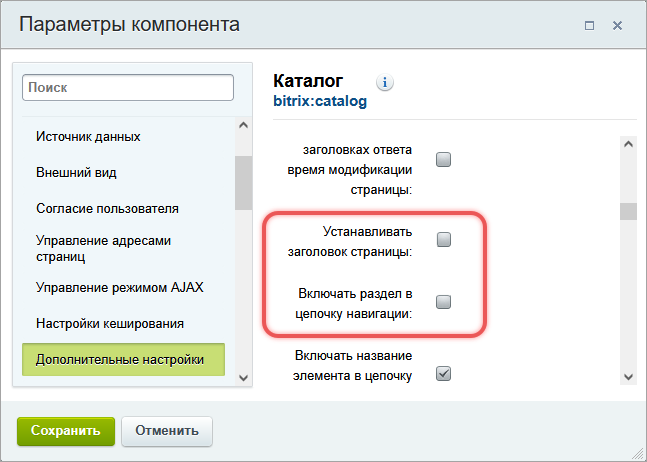Uncheck Включать название элемента в цепочку

(x=444, y=374)
